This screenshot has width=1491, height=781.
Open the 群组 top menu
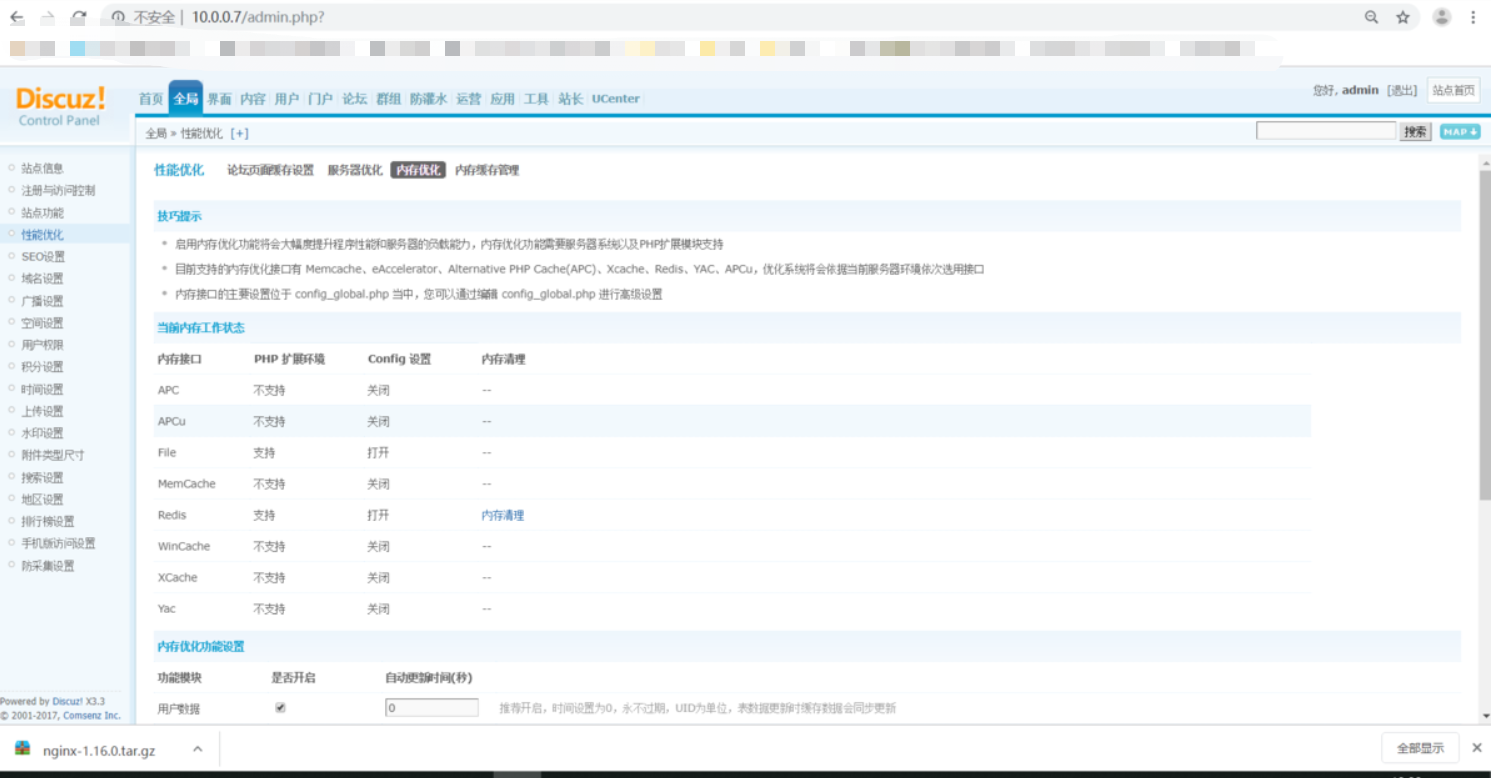[389, 99]
